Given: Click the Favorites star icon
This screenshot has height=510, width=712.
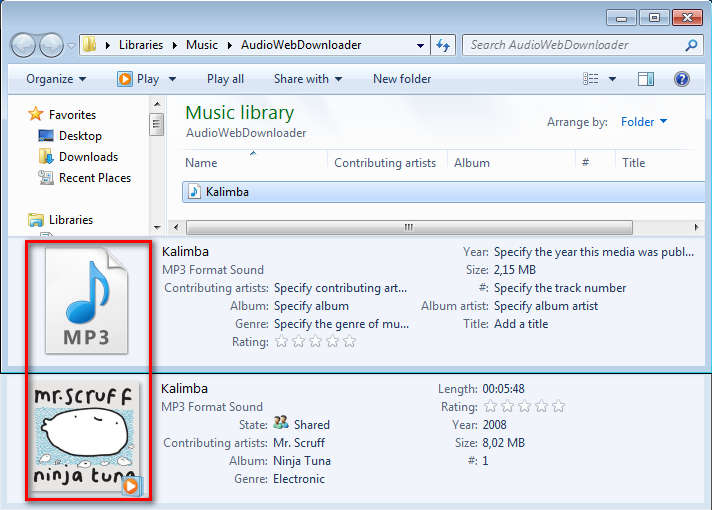Looking at the screenshot, I should (x=35, y=114).
